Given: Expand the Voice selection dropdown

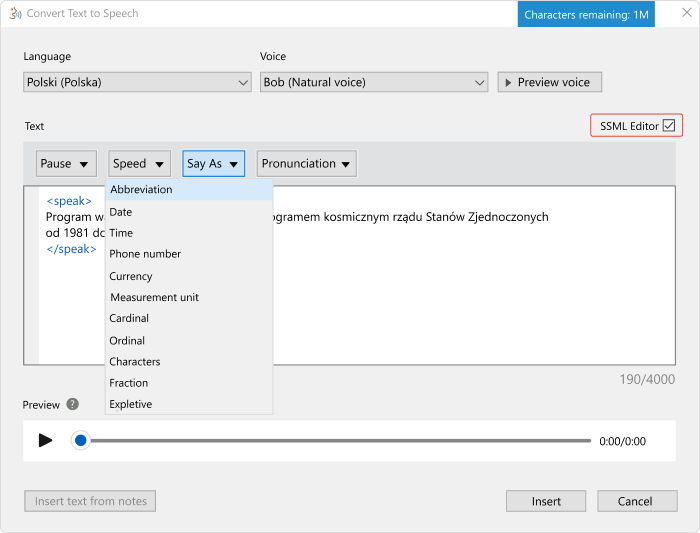Looking at the screenshot, I should point(375,82).
